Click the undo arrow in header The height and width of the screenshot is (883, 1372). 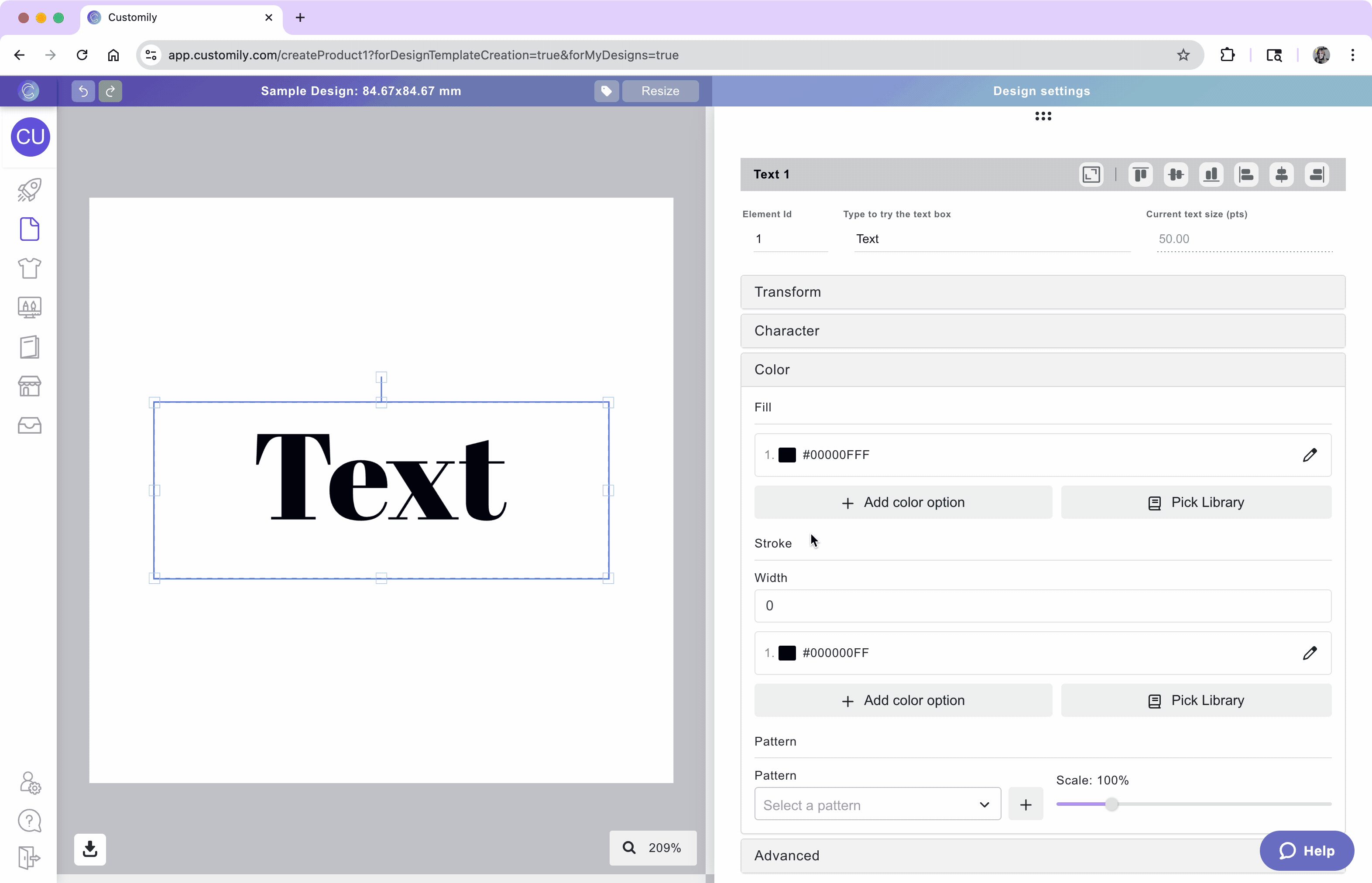(x=83, y=91)
